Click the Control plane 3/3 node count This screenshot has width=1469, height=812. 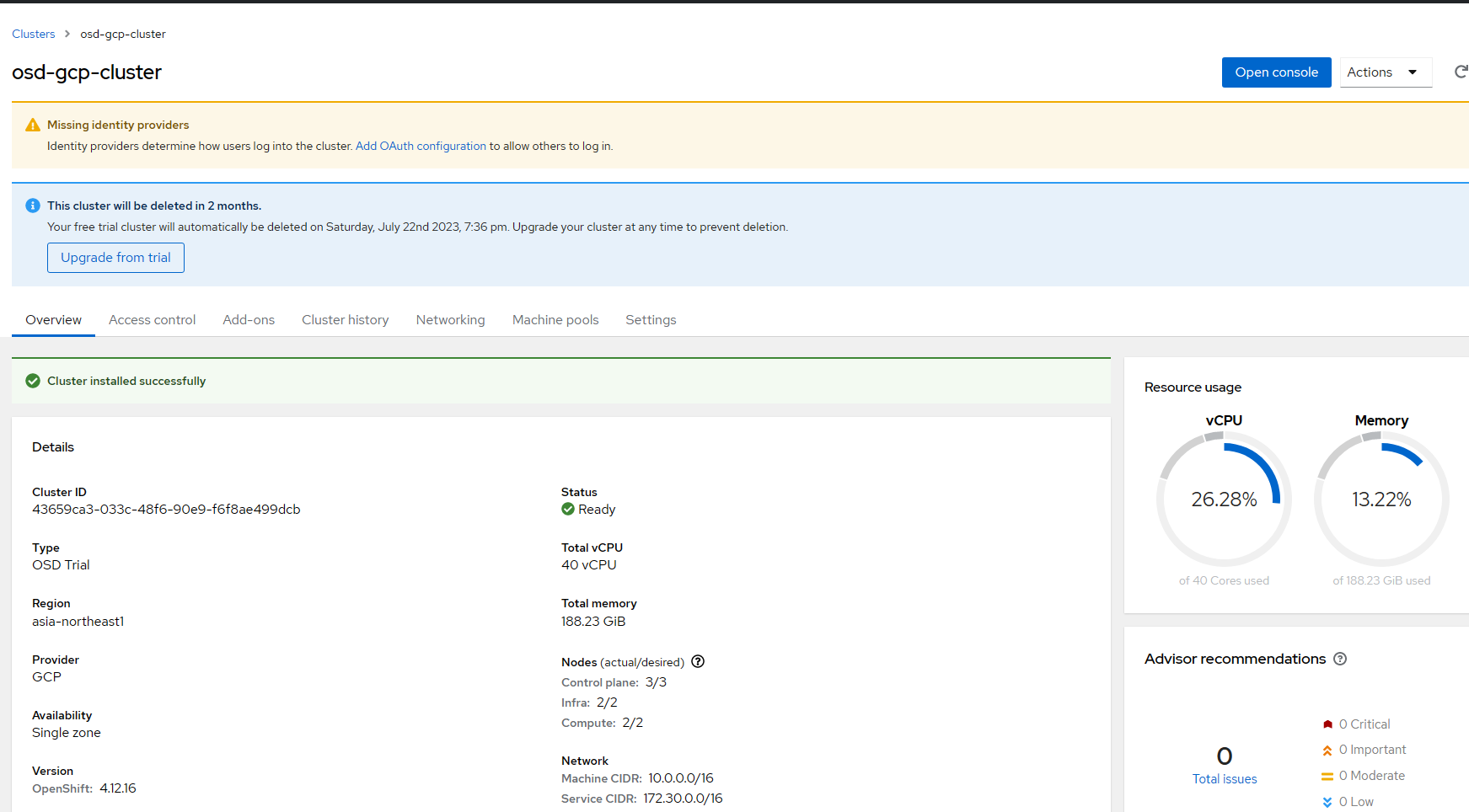tap(656, 682)
